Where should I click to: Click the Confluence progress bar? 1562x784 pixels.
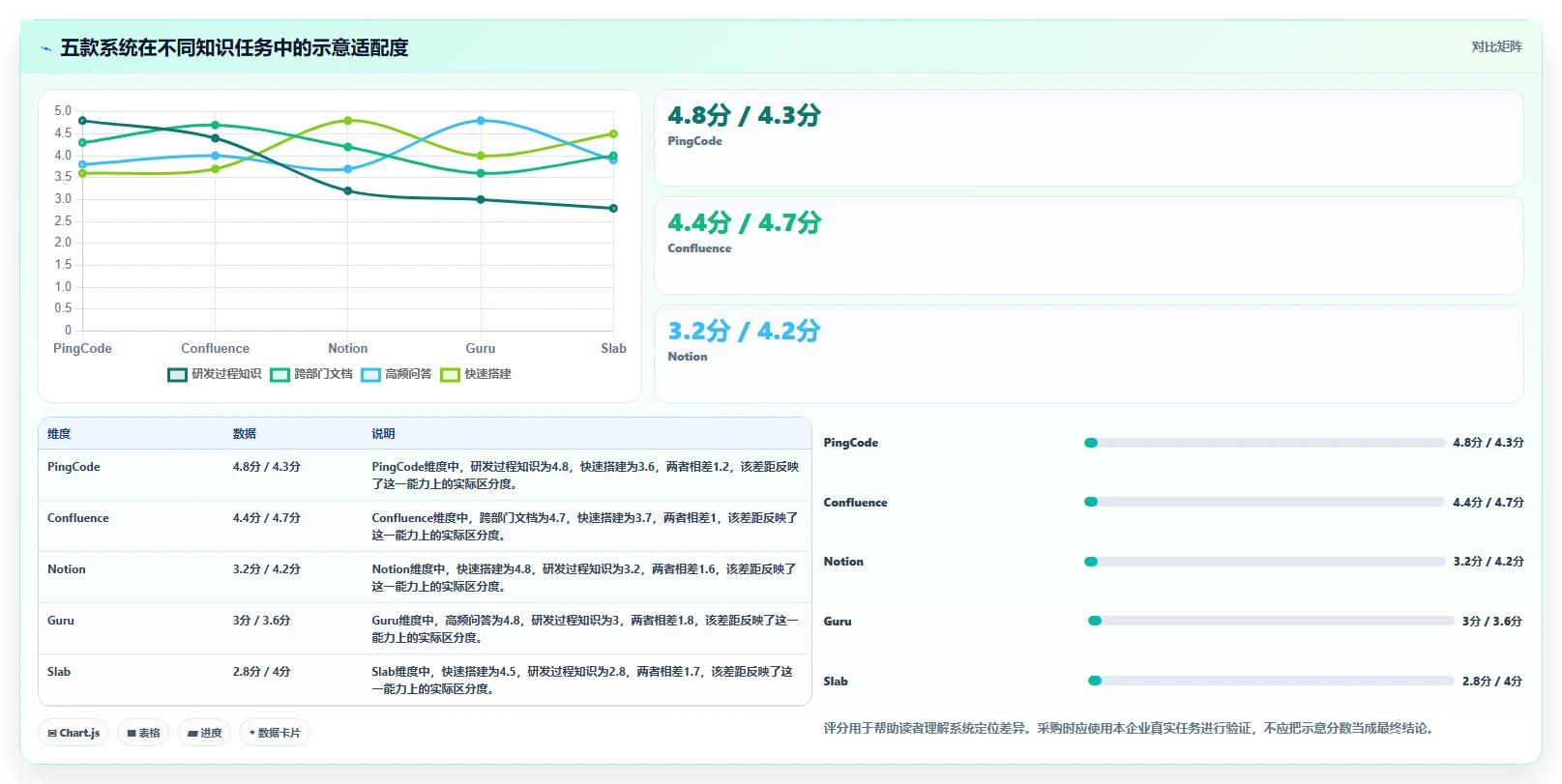1265,502
